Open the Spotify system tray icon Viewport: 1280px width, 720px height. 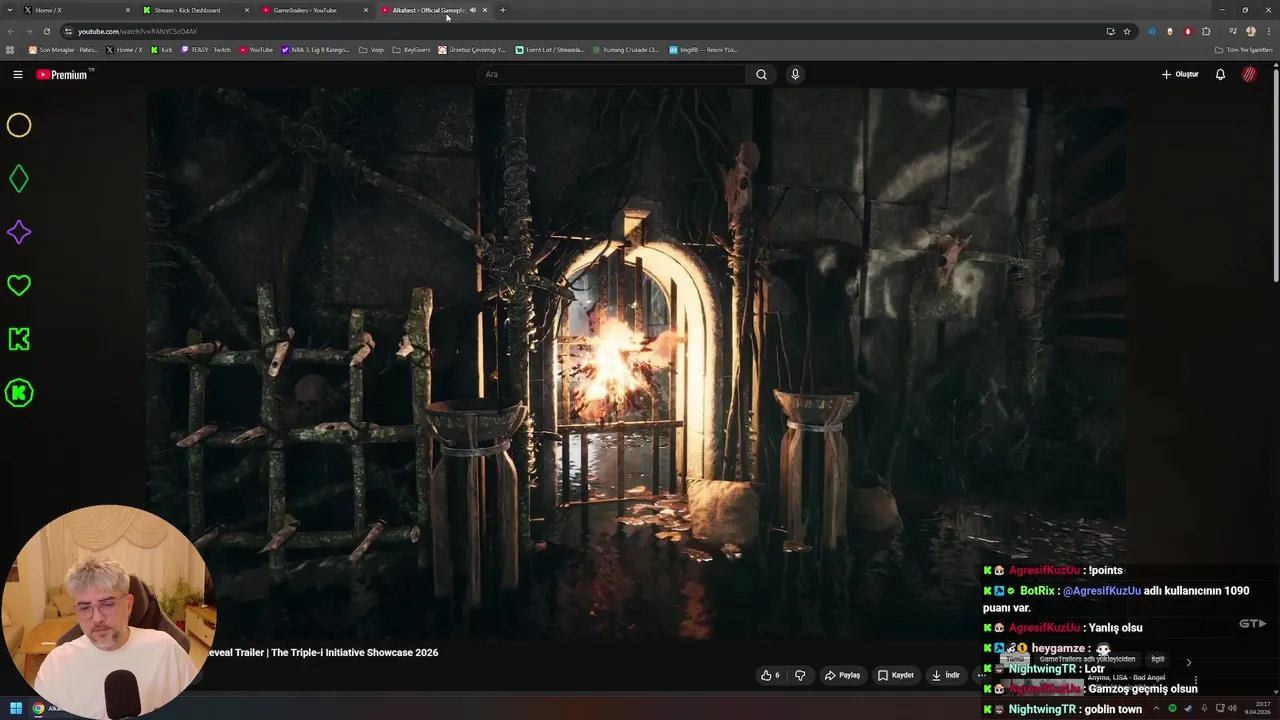pos(1173,708)
